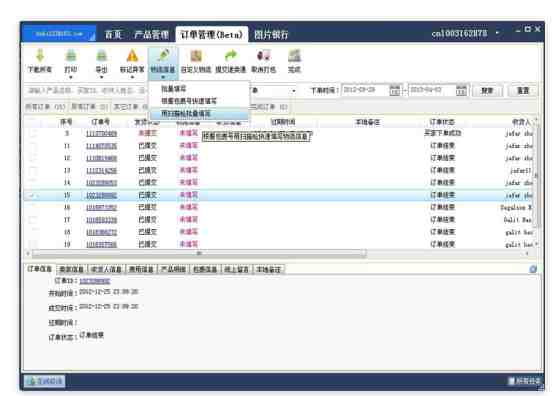The height and width of the screenshot is (396, 554).
Task: Expand the dropdown arrow under 打印
Action: pos(71,77)
